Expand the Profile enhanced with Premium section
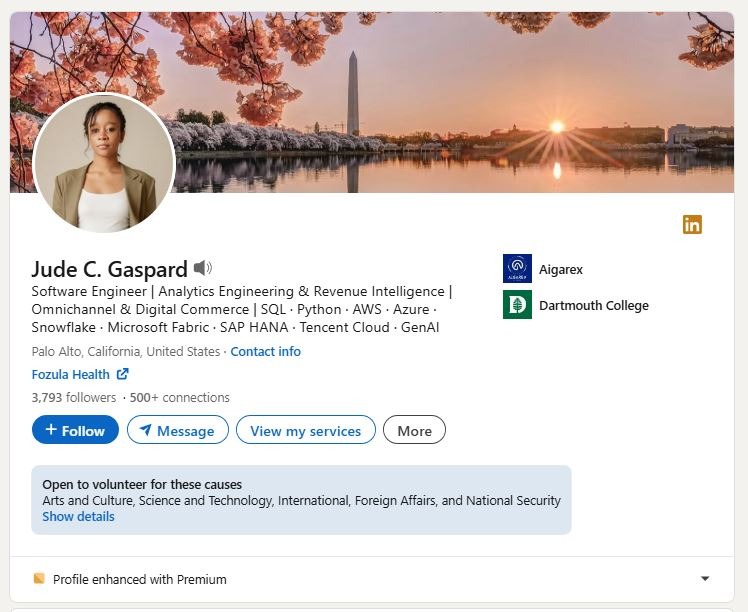The image size is (748, 612). [x=705, y=579]
